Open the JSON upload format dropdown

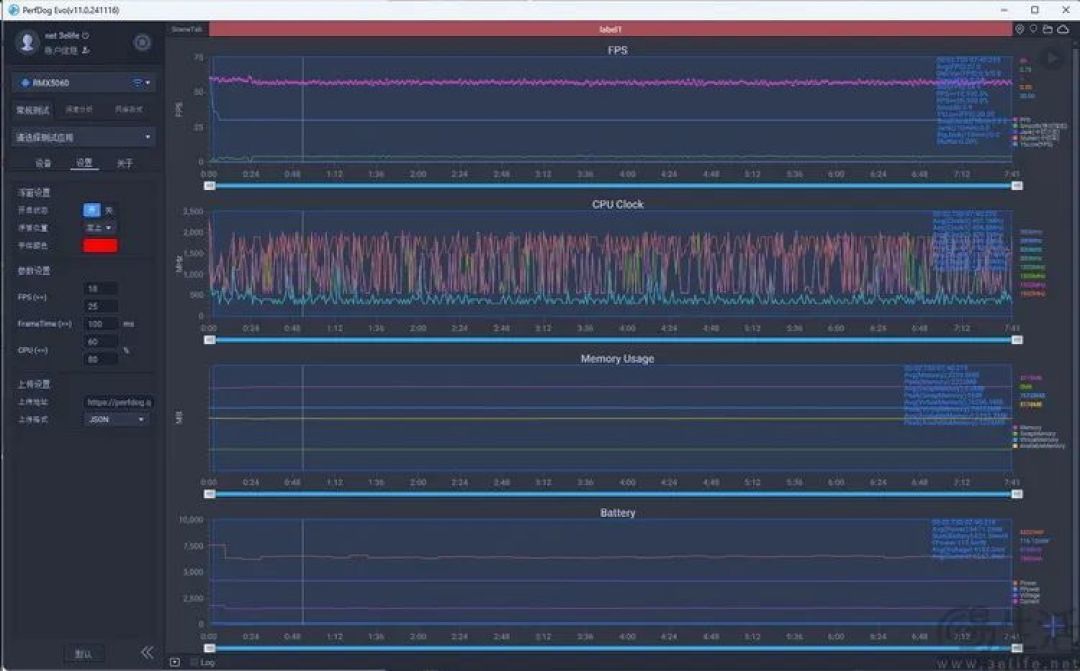coord(116,419)
